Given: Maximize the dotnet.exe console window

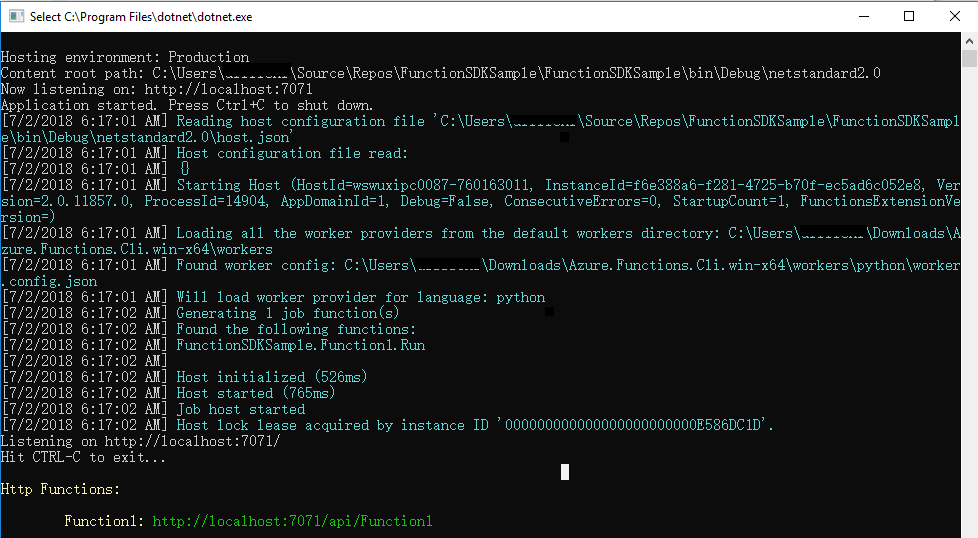Looking at the screenshot, I should (908, 16).
